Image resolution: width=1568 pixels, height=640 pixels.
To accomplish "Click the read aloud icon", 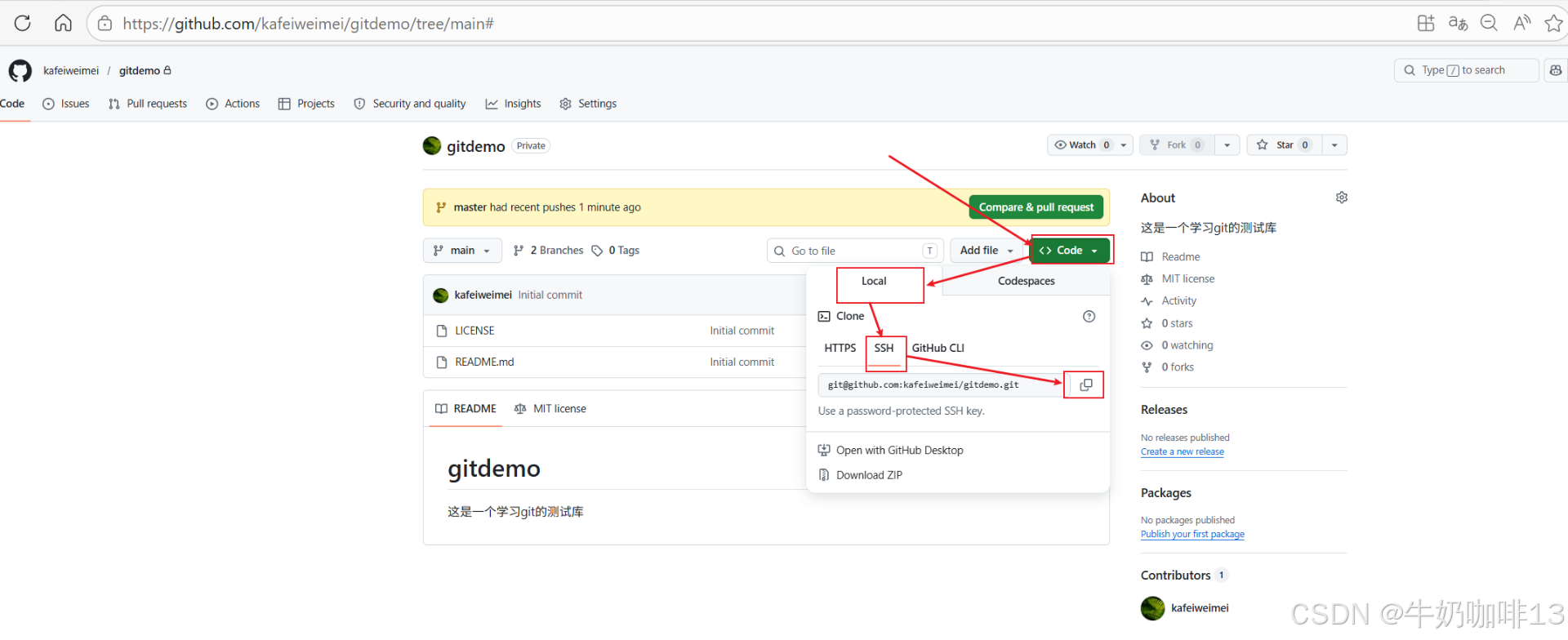I will coord(1521,23).
